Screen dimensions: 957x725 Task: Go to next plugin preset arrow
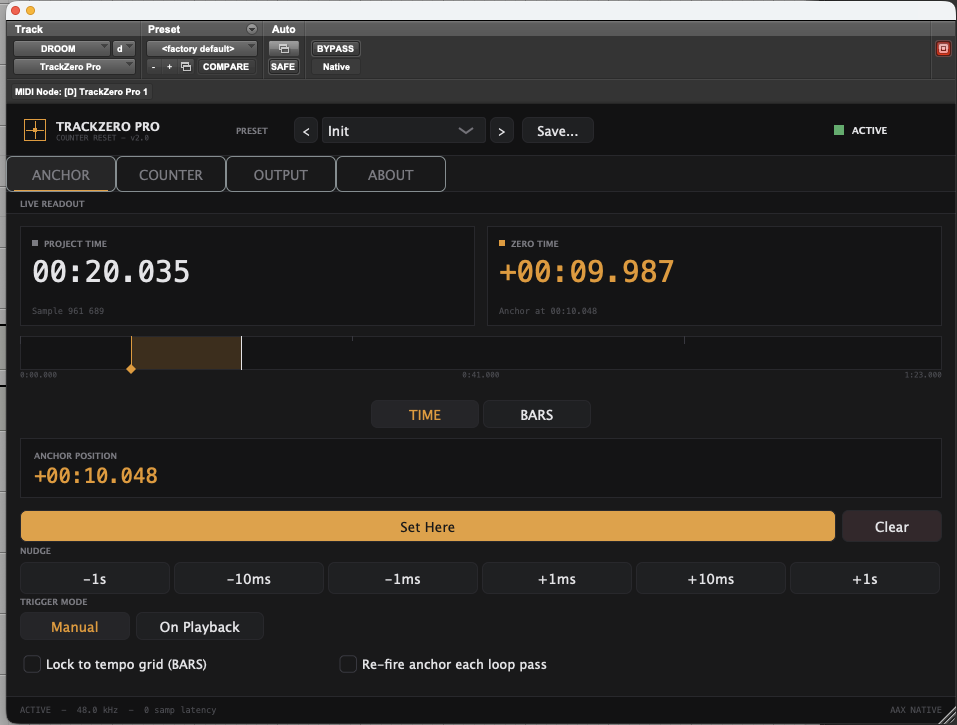(502, 131)
